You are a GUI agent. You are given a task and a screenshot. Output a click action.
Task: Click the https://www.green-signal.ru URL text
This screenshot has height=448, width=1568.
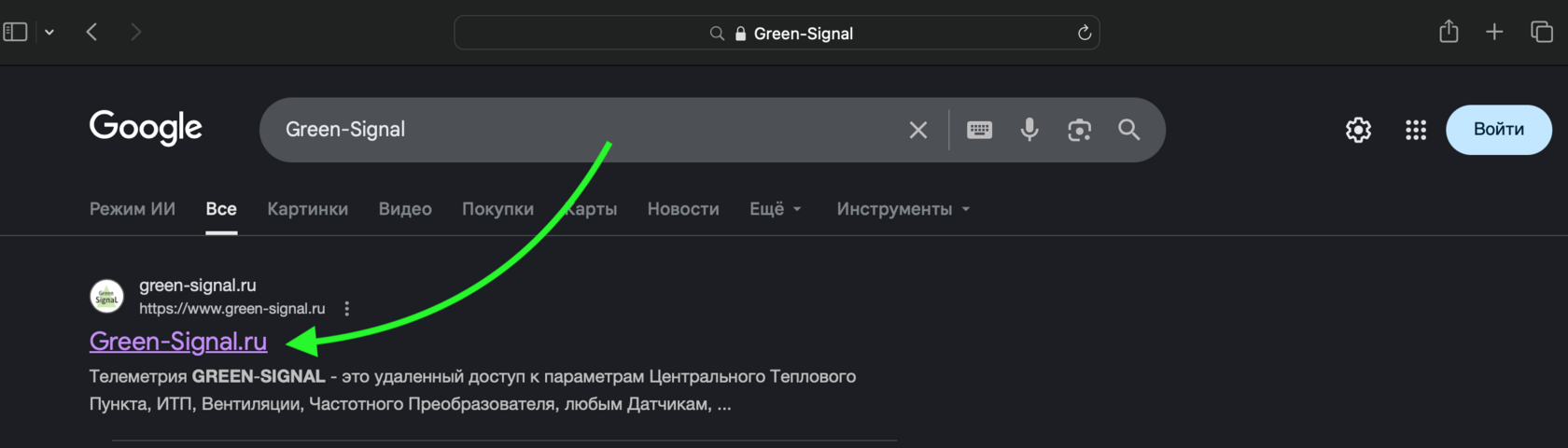click(232, 309)
